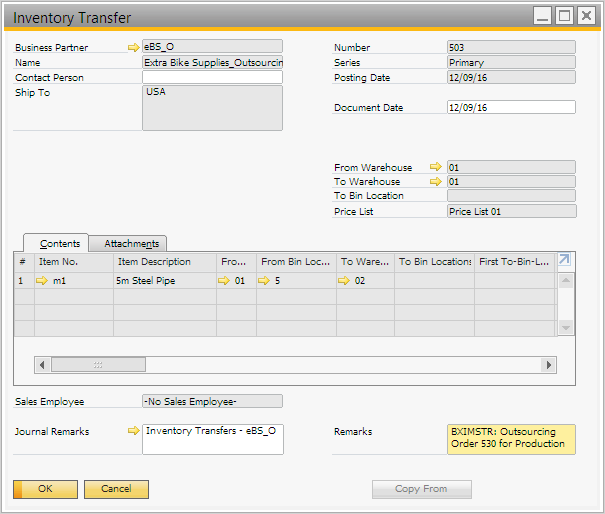Viewport: 605px width, 514px height.
Task: Expand the contents table with corner icon
Action: (565, 260)
